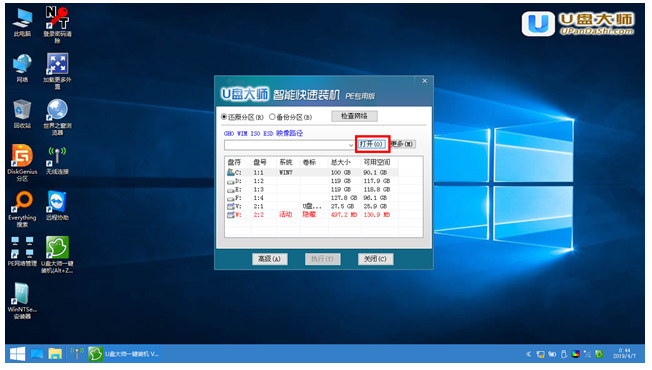The width and height of the screenshot is (652, 370).
Task: Select the E: drive row in list
Action: [312, 189]
